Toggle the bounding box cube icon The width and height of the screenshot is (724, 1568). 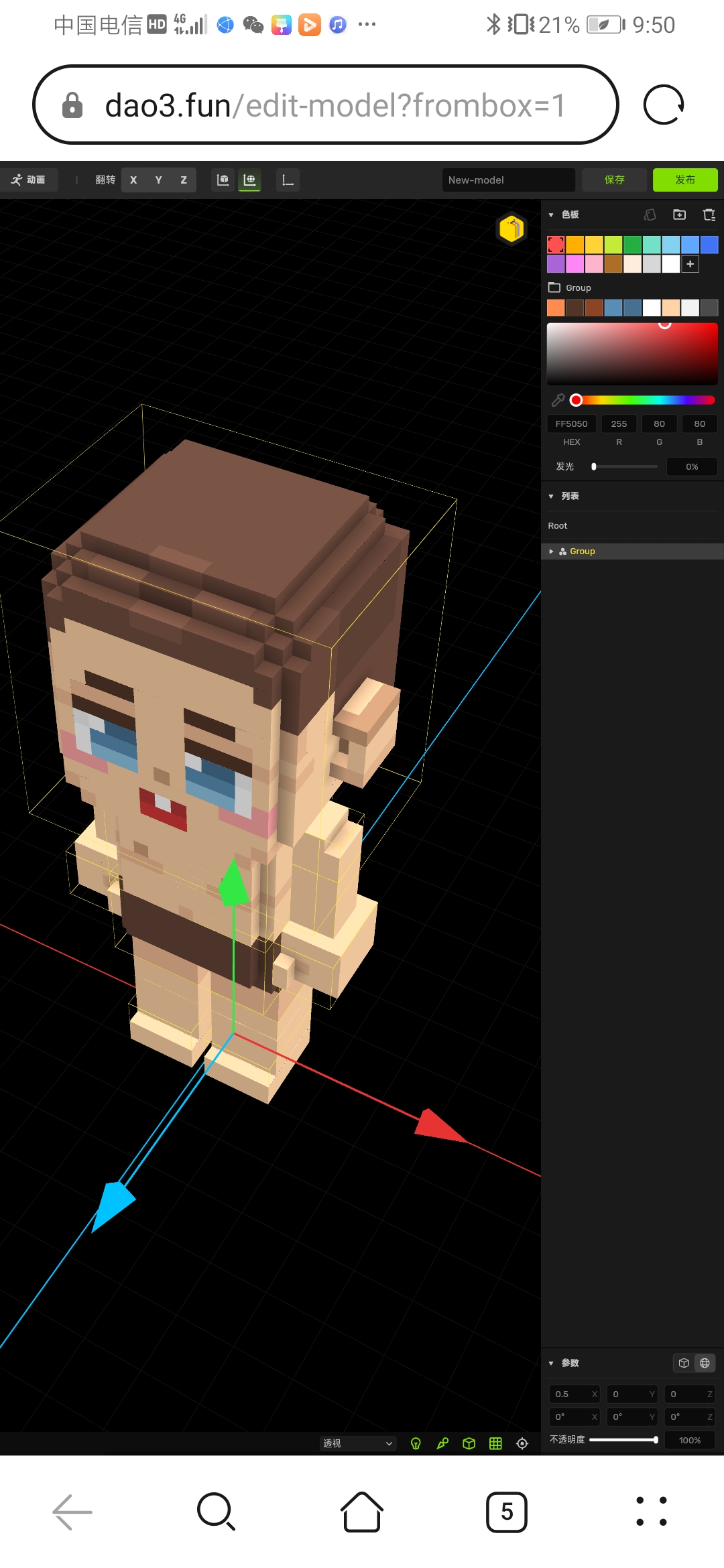tap(469, 1443)
